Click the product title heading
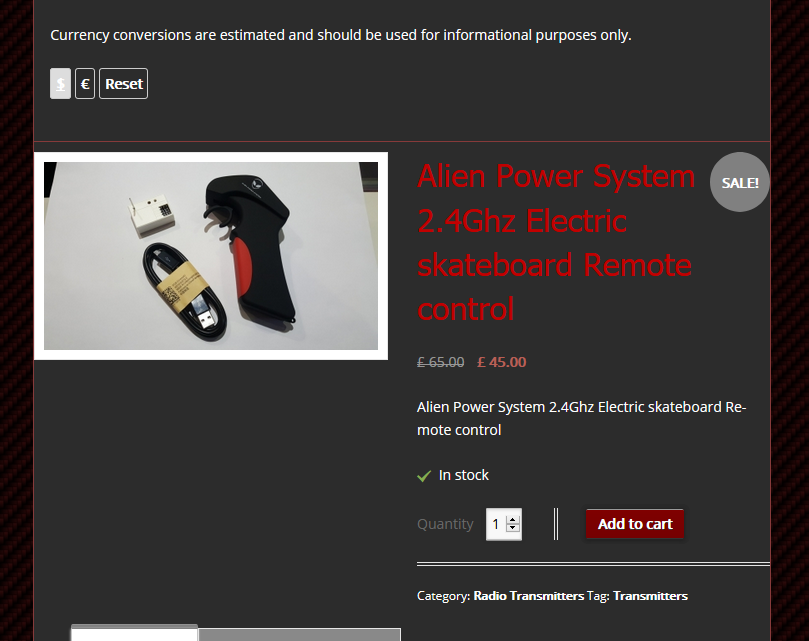Viewport: 809px width, 641px height. (556, 242)
